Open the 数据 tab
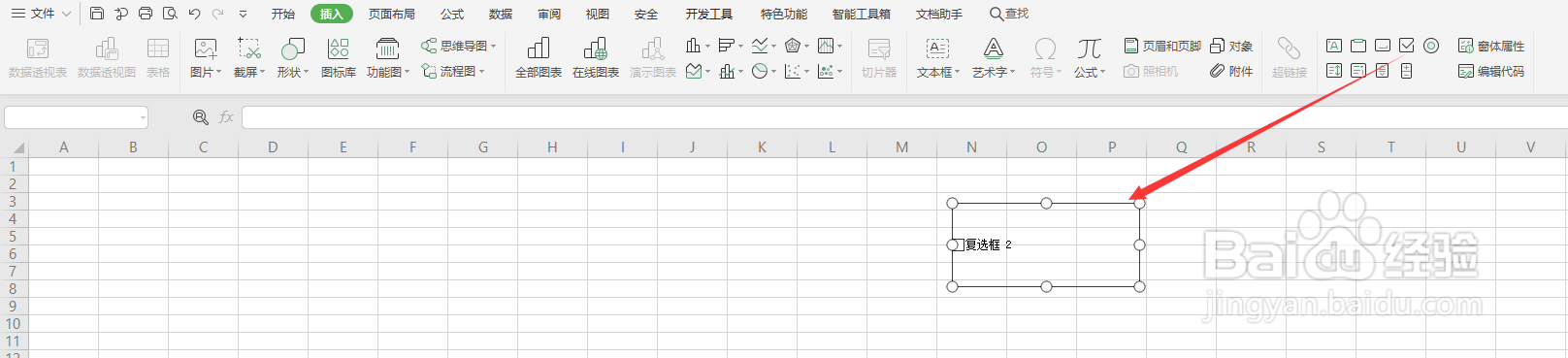 coord(501,14)
